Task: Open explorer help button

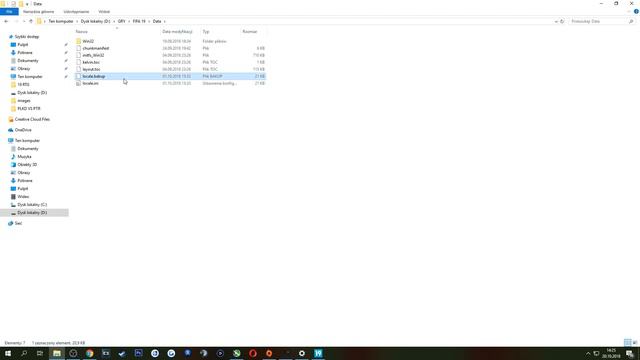Action: click(636, 11)
